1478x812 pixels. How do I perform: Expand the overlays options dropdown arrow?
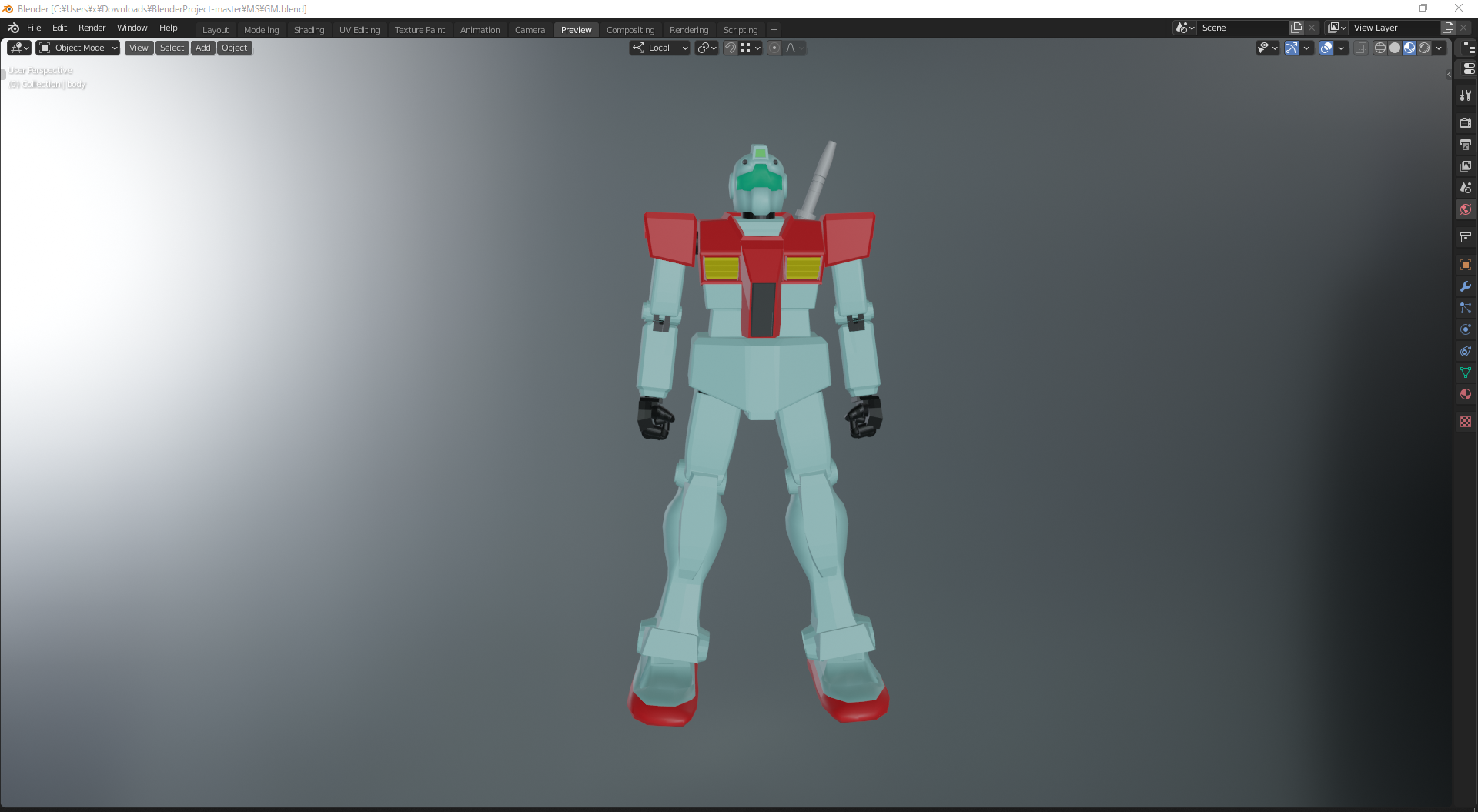(1341, 48)
